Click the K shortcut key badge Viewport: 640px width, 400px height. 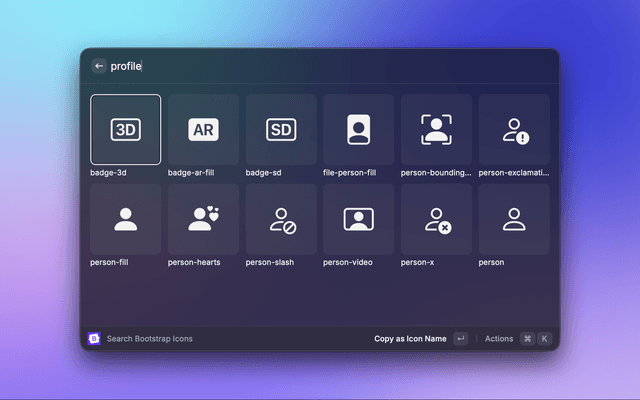coord(545,339)
